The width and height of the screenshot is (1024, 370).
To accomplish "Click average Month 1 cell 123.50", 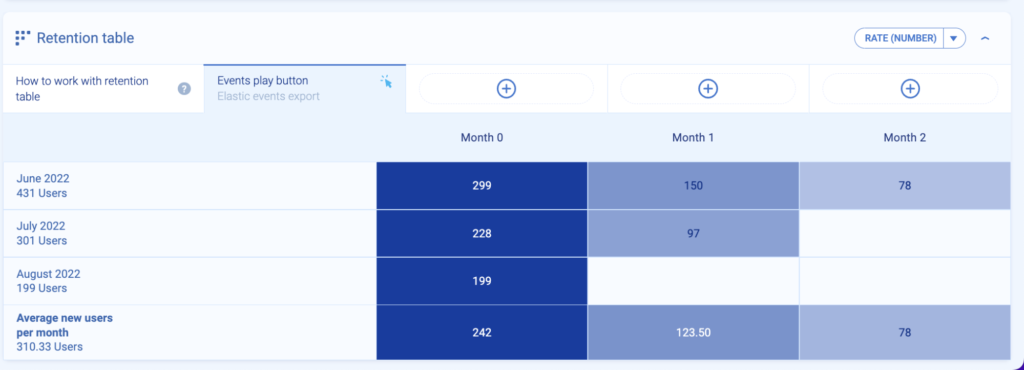I will (693, 332).
